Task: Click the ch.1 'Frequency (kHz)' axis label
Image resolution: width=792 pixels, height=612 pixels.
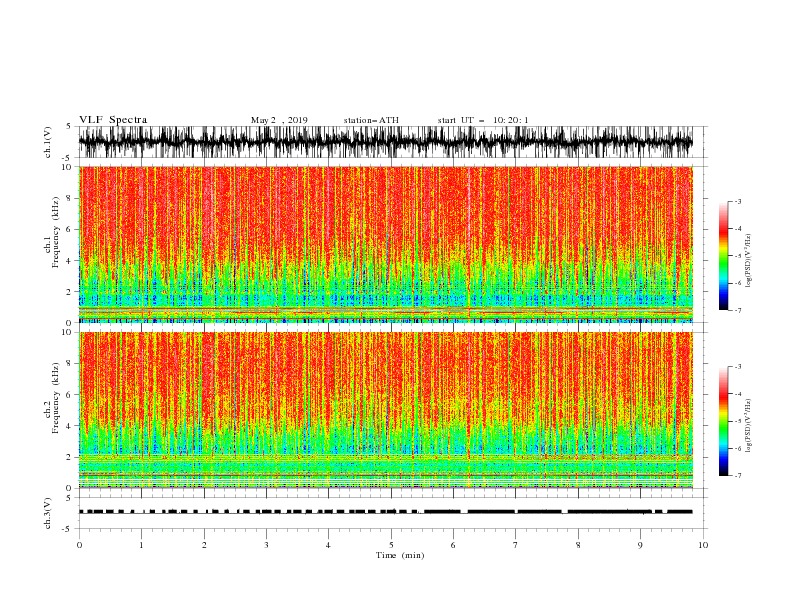Action: (56, 232)
